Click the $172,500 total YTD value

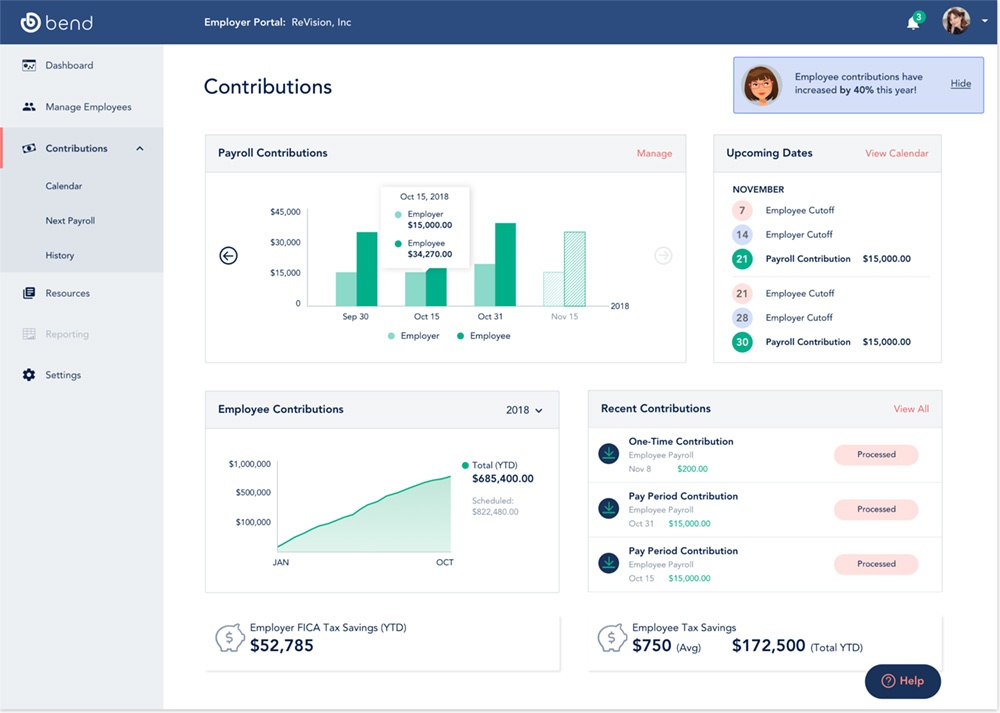tap(768, 646)
